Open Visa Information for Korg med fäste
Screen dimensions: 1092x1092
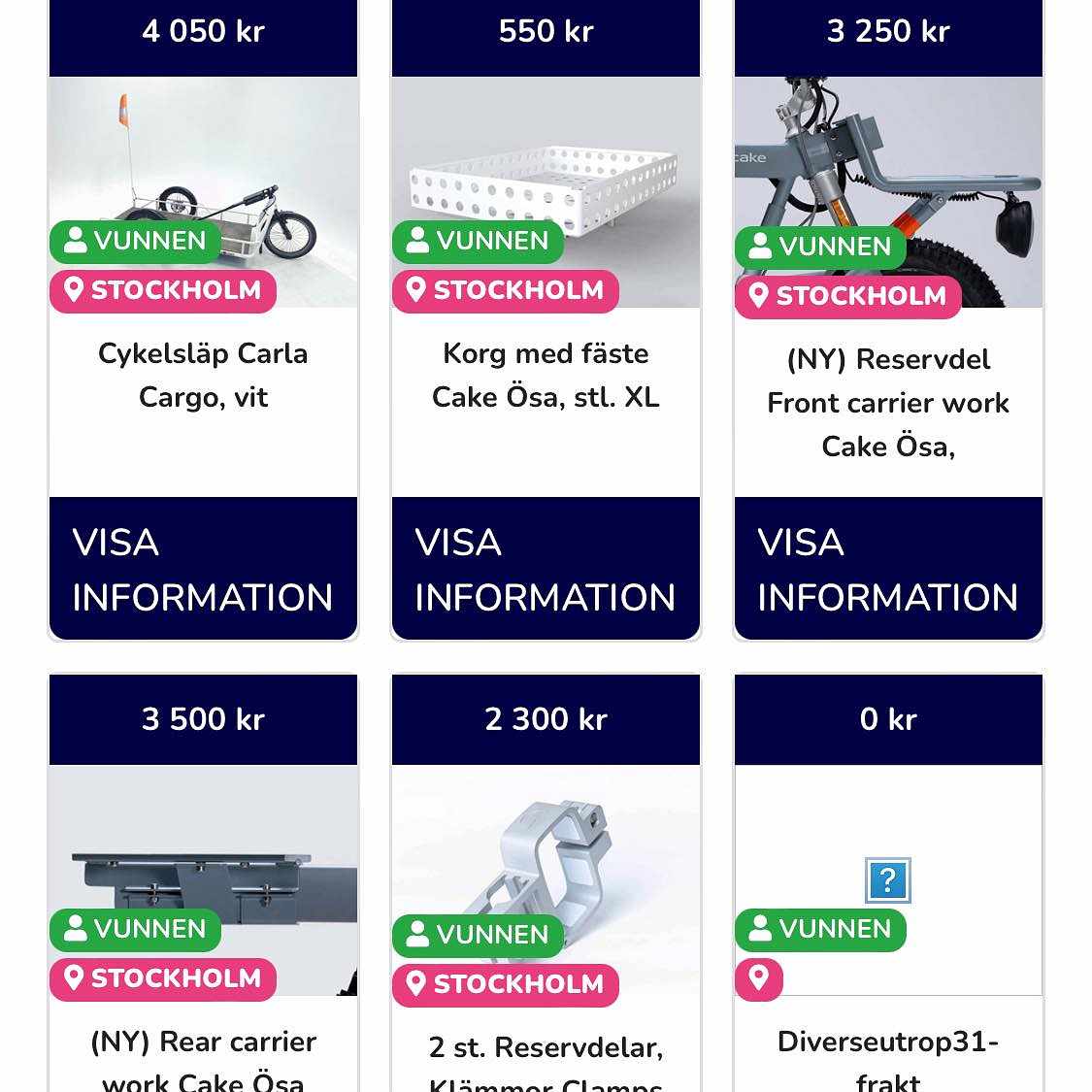click(546, 568)
